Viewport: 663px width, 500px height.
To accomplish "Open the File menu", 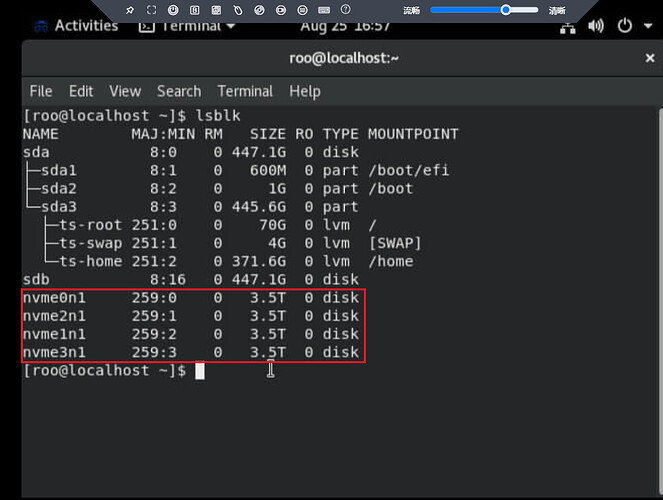I will coord(41,91).
